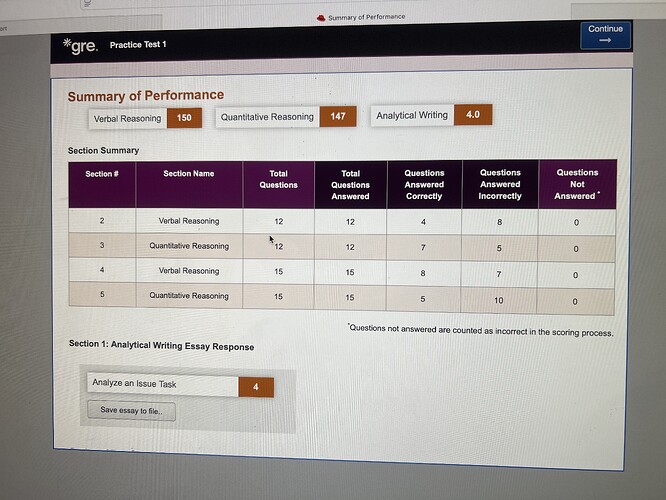The width and height of the screenshot is (666, 500).
Task: Click the Questions Not Answered column header
Action: [x=577, y=184]
